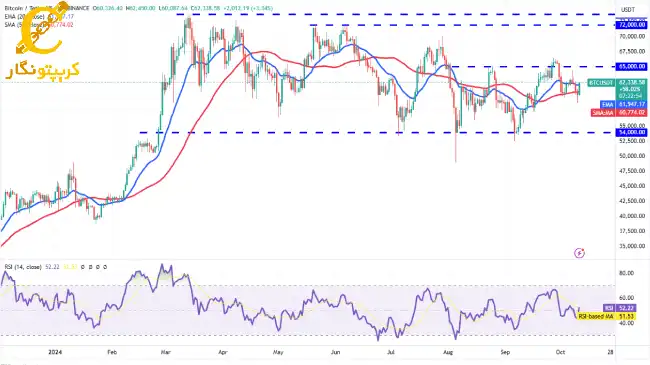This screenshot has height=365, width=650.
Task: Click the purple lightning bolt alert icon
Action: 579,253
